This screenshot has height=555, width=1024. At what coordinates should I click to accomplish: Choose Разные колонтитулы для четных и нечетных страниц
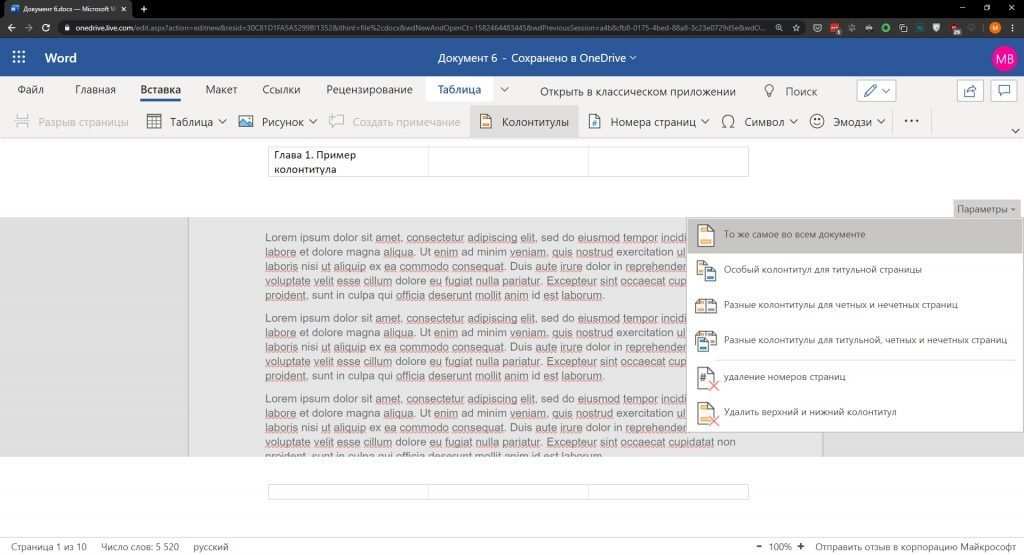pyautogui.click(x=855, y=305)
